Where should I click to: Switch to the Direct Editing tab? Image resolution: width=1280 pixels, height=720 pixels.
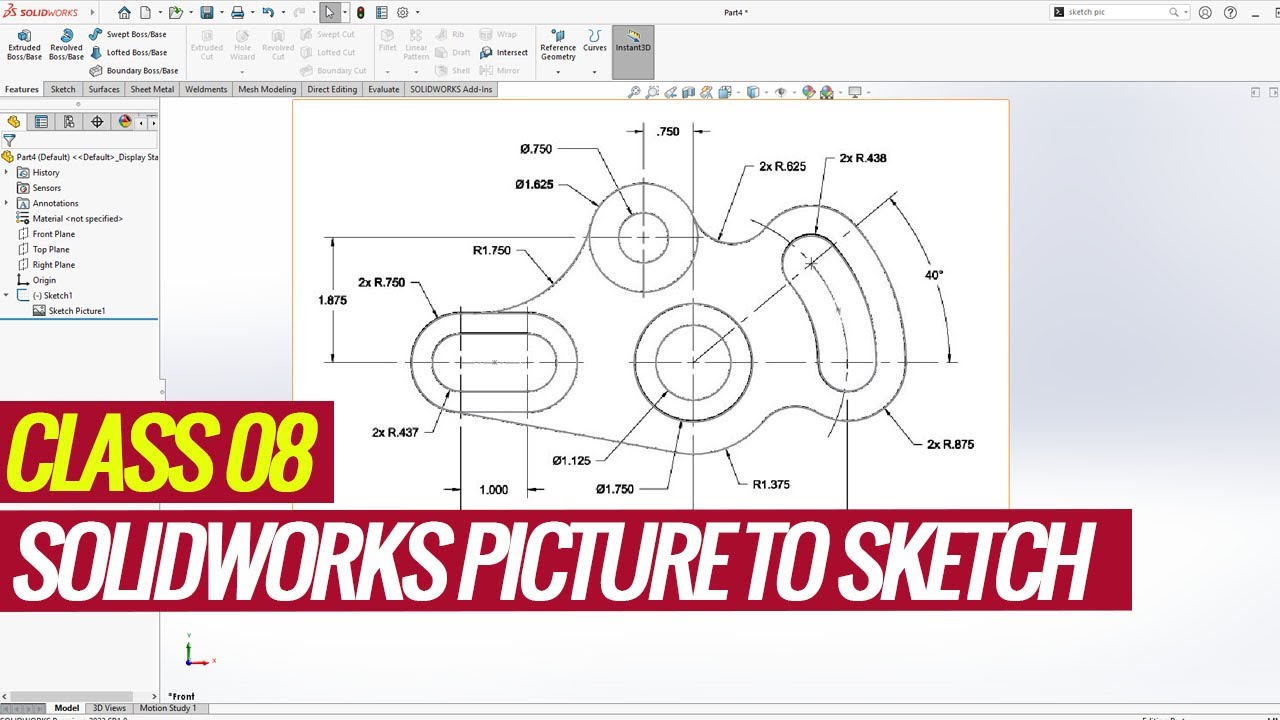click(332, 89)
